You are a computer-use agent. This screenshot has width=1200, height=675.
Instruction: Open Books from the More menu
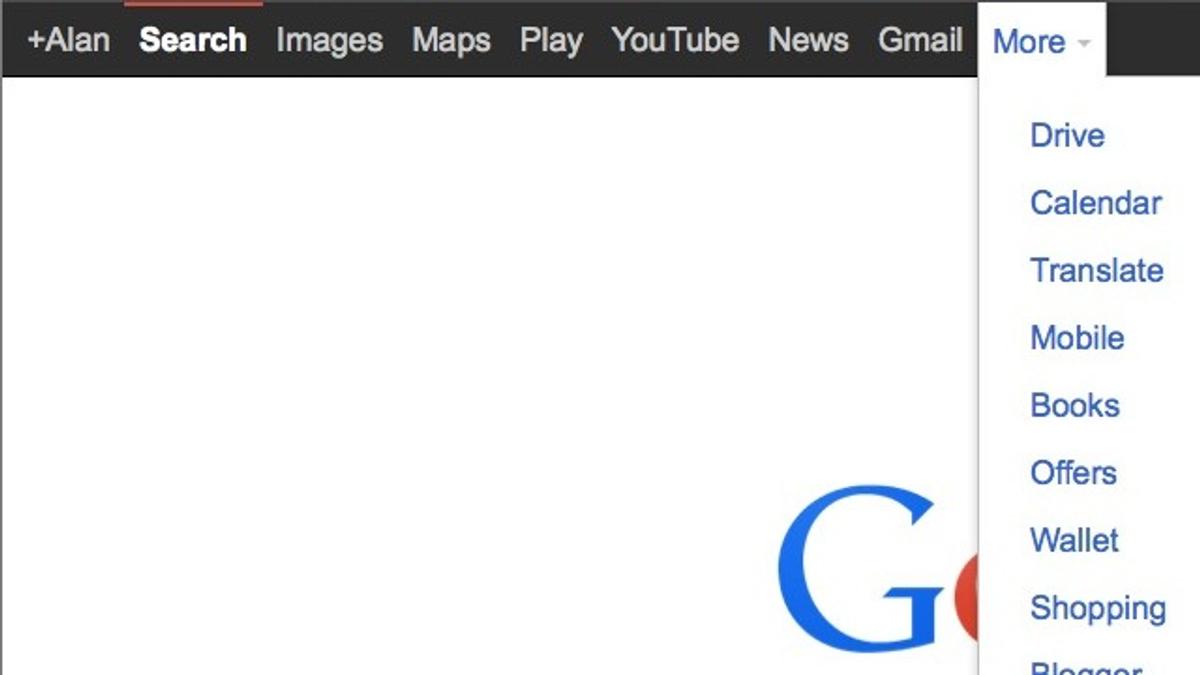tap(1075, 405)
